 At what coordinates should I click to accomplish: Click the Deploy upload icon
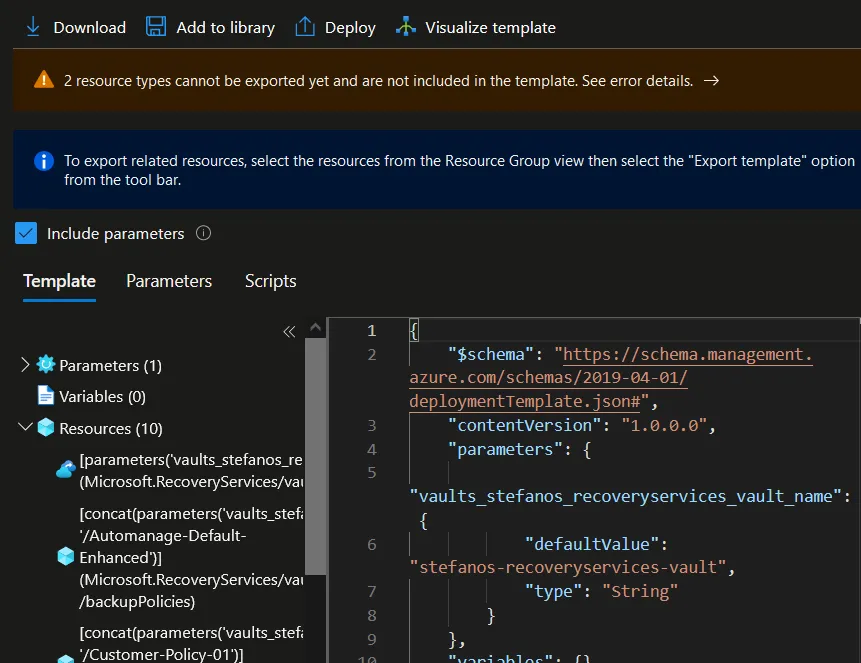coord(305,26)
